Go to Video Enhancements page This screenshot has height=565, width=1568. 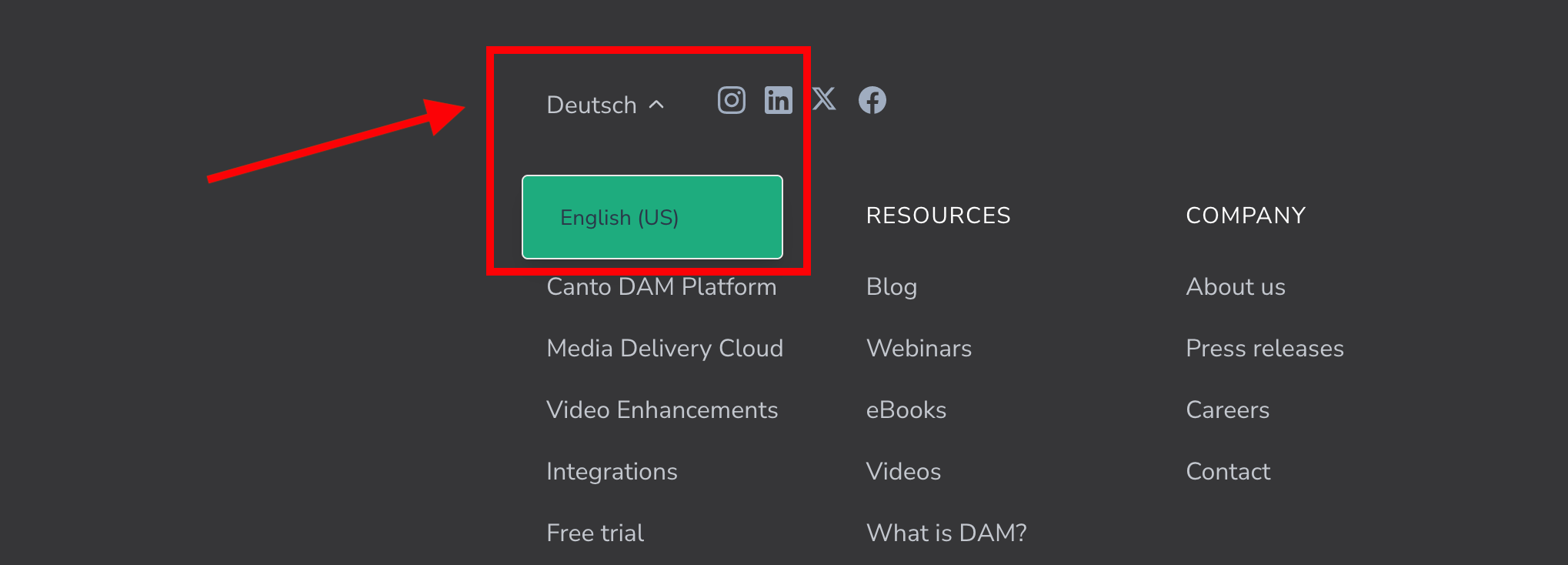pyautogui.click(x=662, y=410)
